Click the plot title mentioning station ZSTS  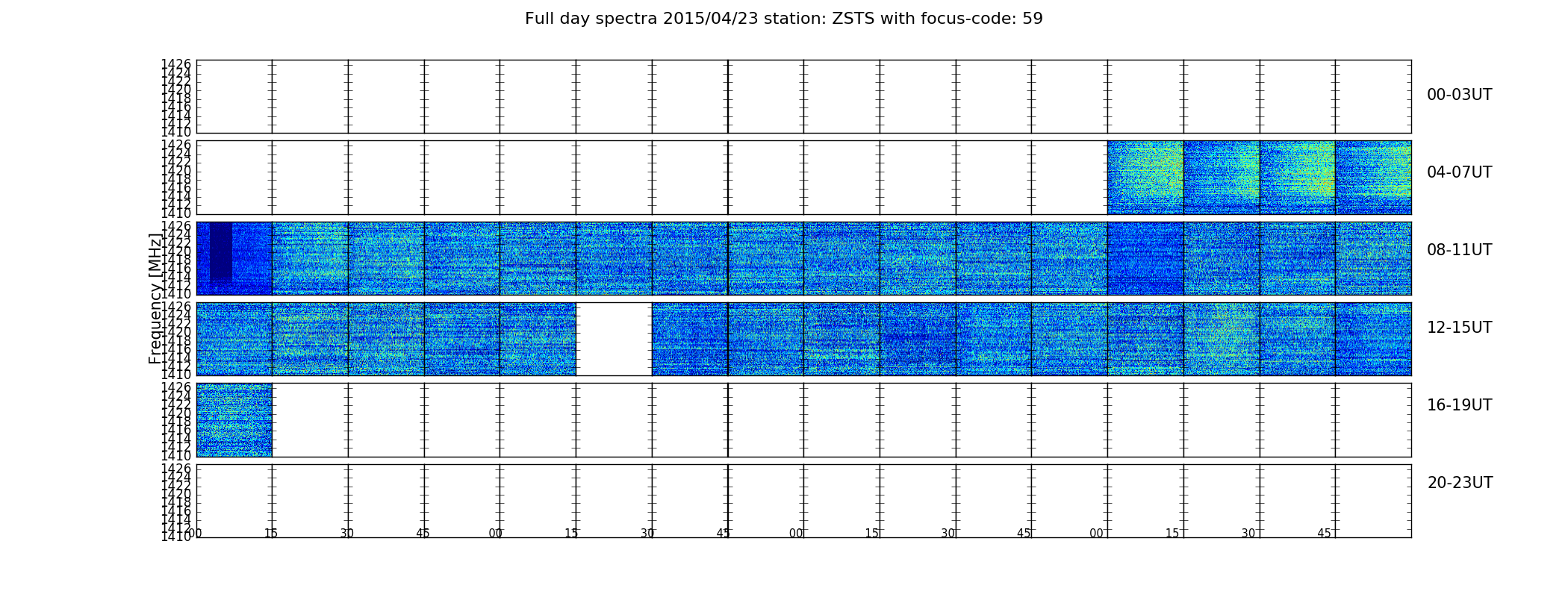pyautogui.click(x=783, y=19)
